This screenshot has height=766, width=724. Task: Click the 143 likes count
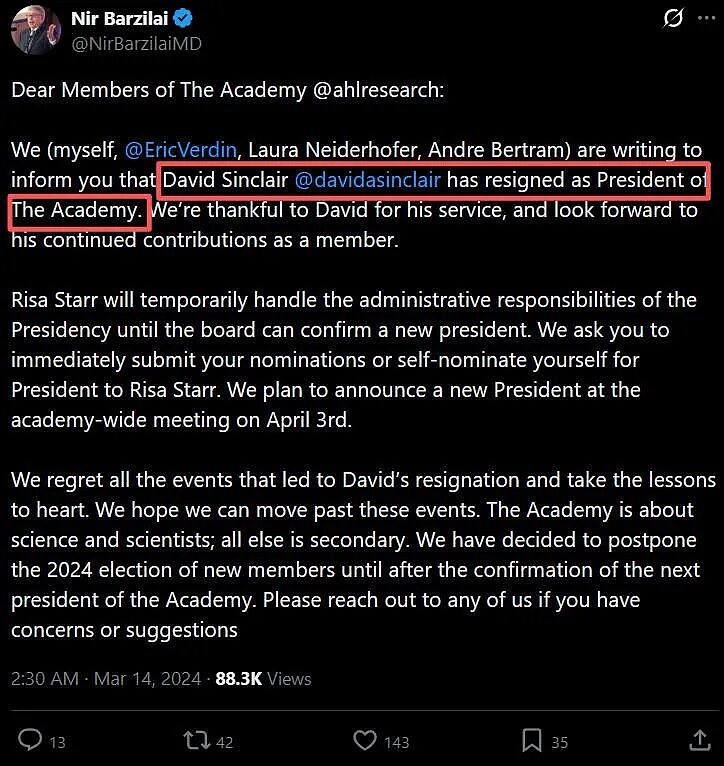click(396, 743)
